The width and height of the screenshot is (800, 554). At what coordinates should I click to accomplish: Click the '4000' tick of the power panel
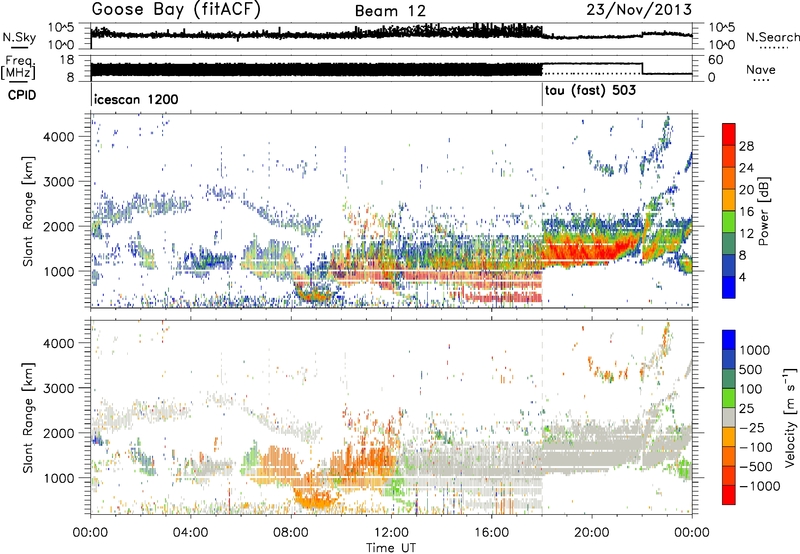point(58,137)
